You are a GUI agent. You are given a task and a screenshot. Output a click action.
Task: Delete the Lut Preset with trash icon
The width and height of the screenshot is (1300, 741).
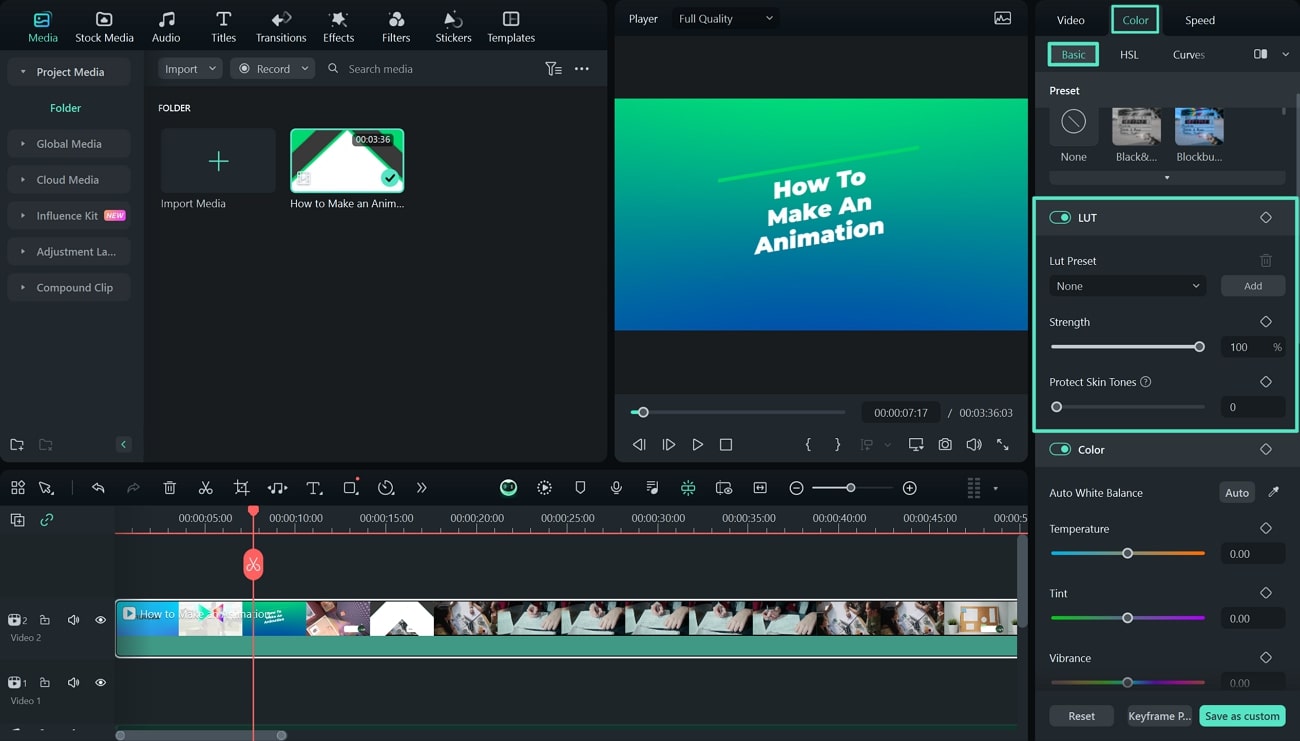[x=1266, y=260]
